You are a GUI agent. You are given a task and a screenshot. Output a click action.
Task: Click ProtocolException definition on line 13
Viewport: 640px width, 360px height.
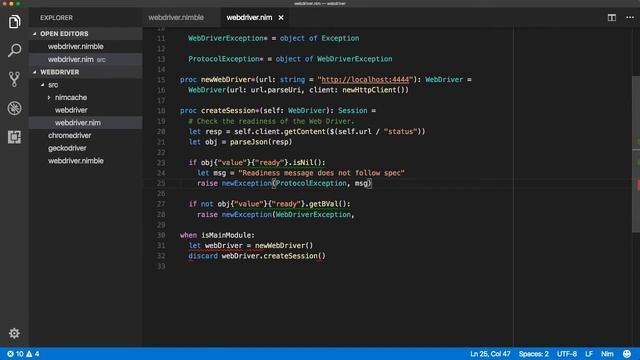click(x=224, y=59)
